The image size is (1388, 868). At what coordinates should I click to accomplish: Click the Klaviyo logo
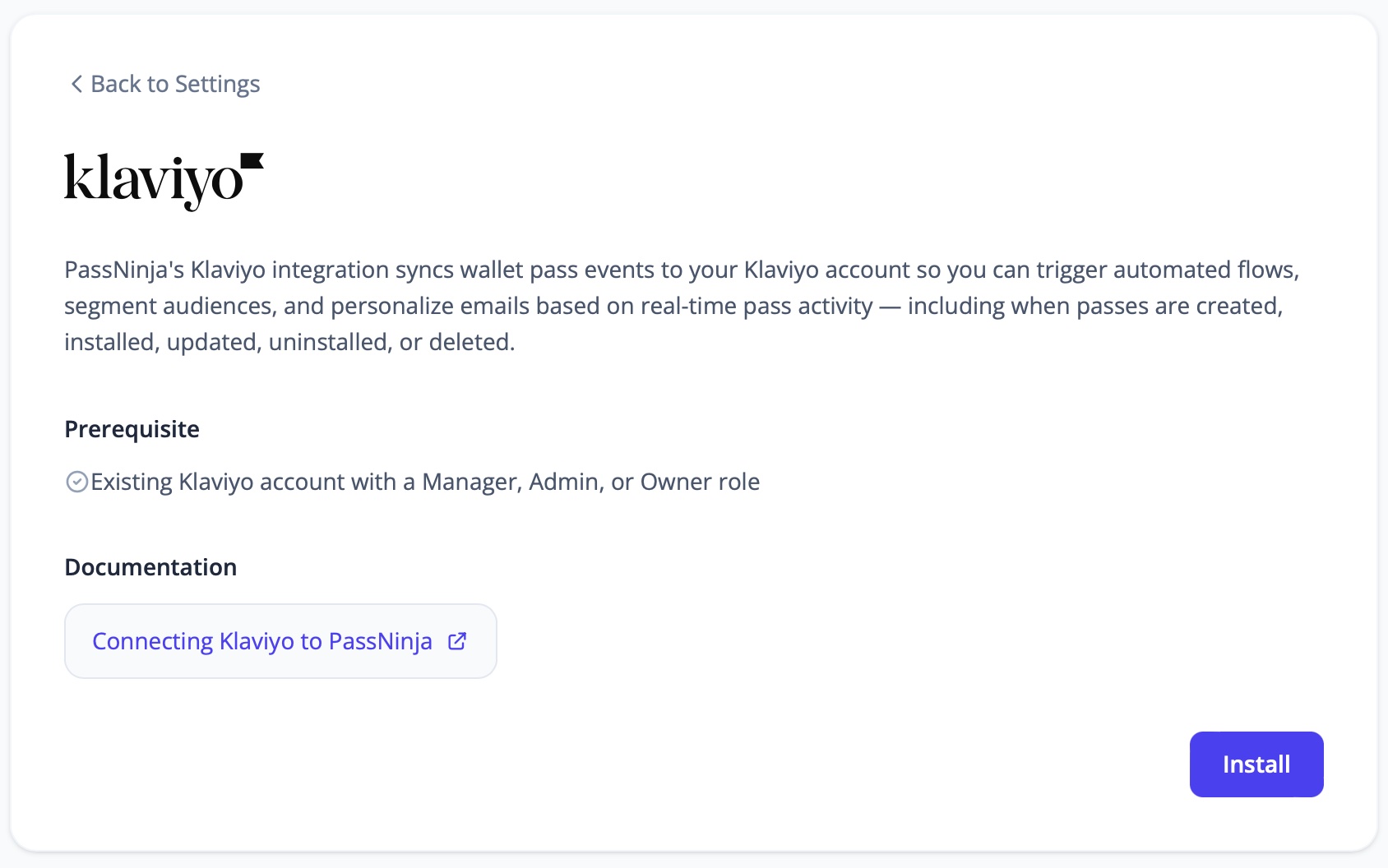pos(164,182)
